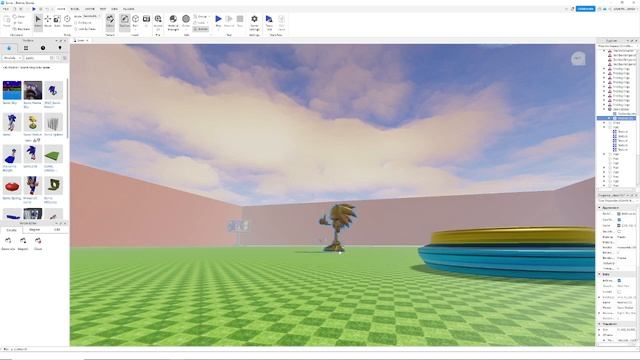Click the Undo arrow in quick-access bar

point(47,9)
